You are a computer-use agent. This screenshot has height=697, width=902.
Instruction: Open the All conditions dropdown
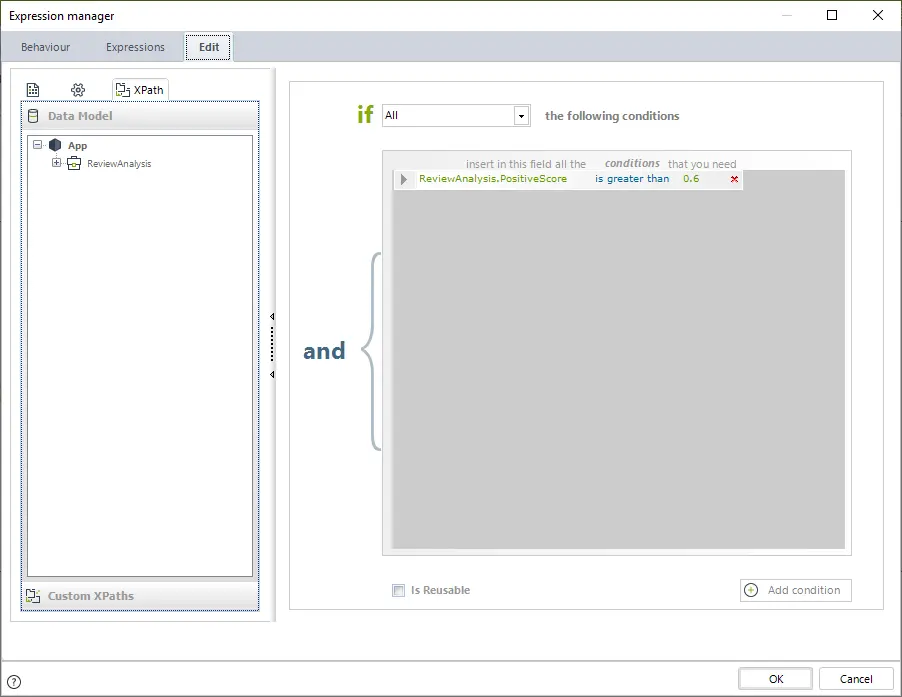(456, 116)
